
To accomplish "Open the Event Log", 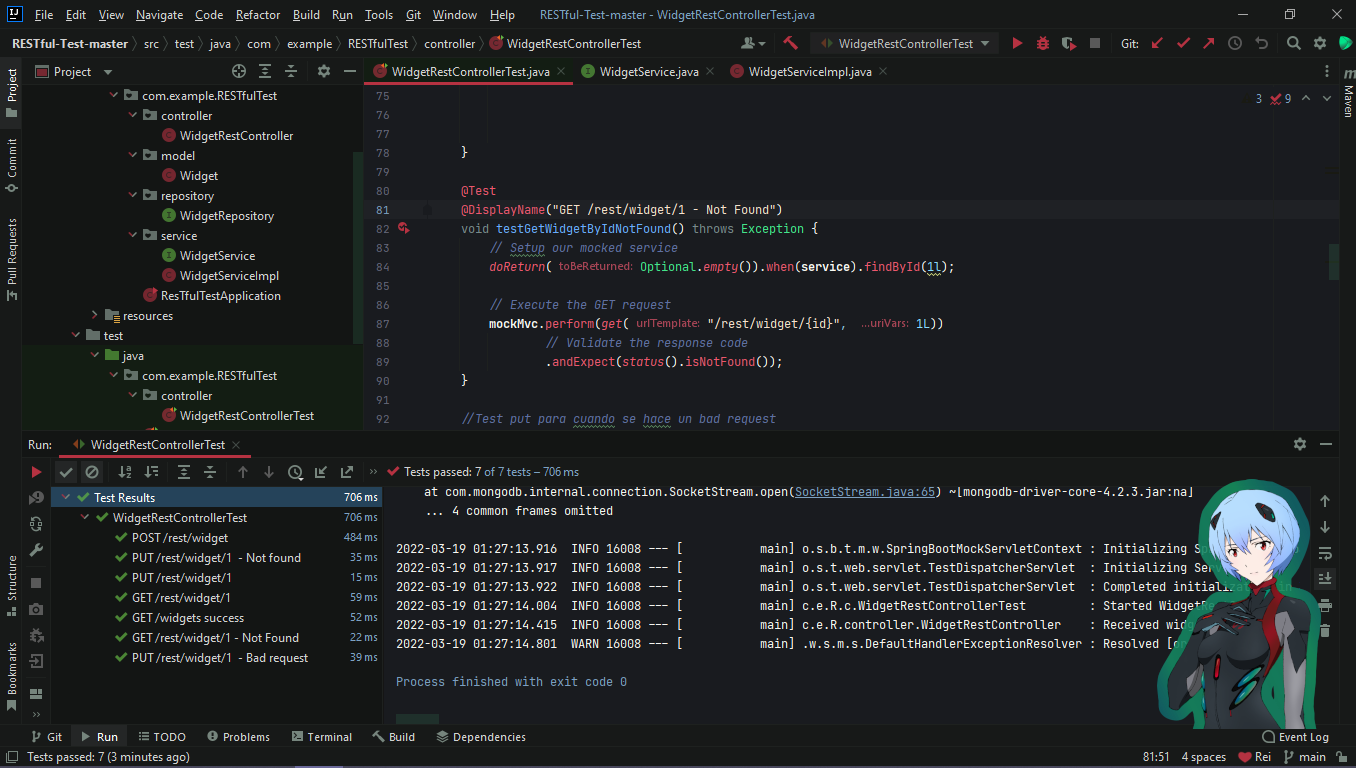I will 1296,737.
